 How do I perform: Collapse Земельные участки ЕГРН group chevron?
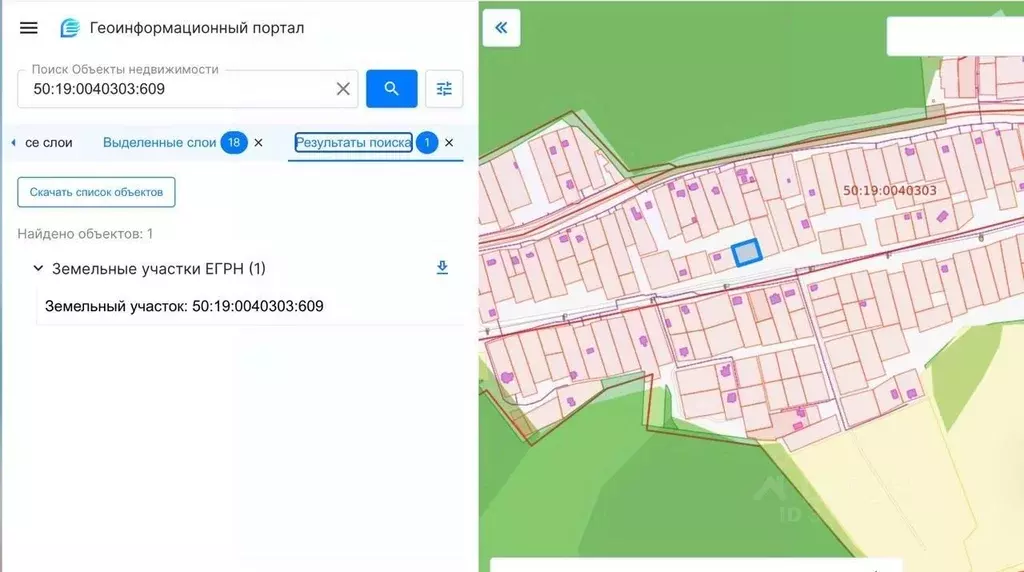(x=38, y=268)
